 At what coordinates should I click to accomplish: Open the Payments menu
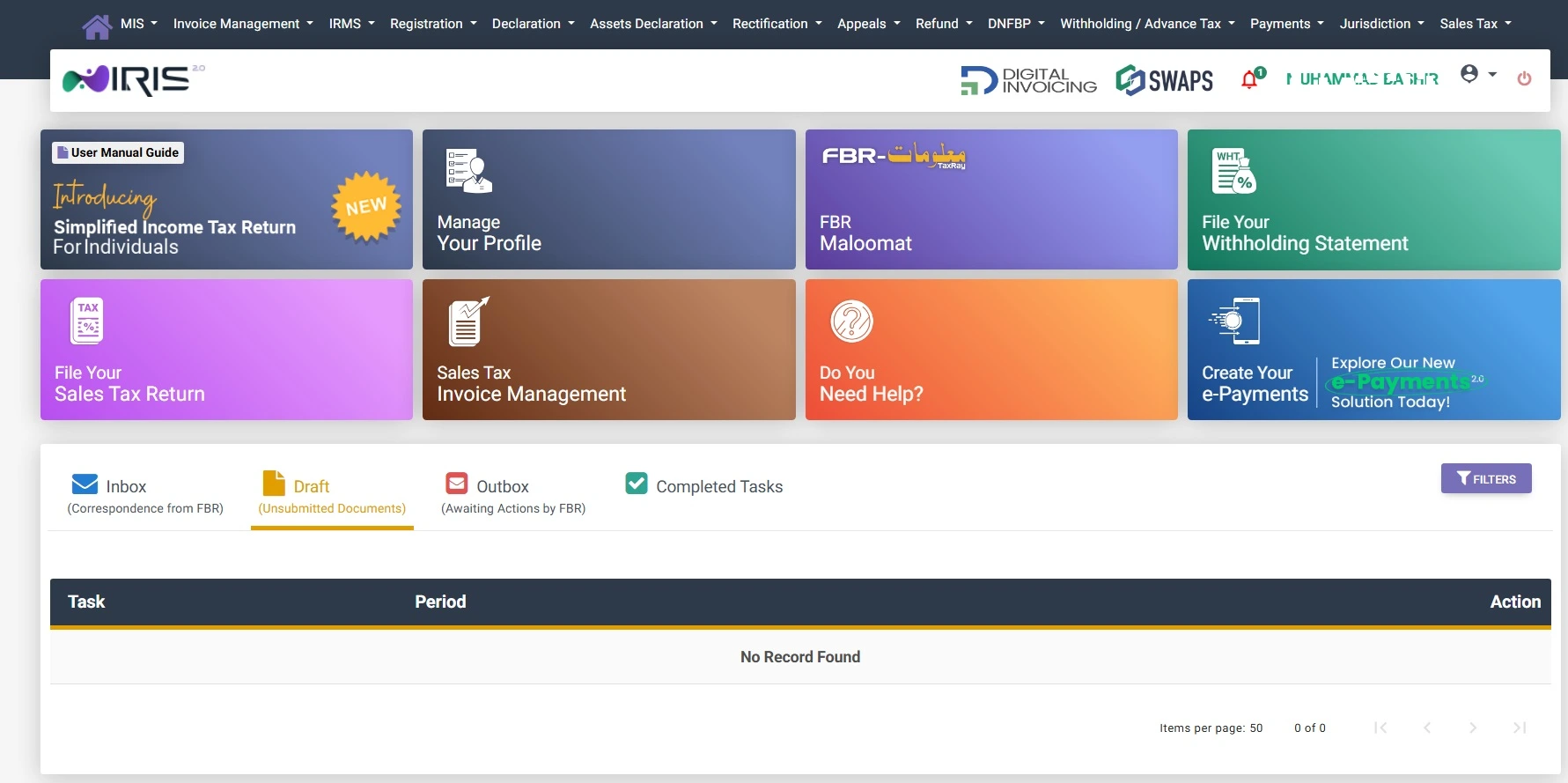1287,24
